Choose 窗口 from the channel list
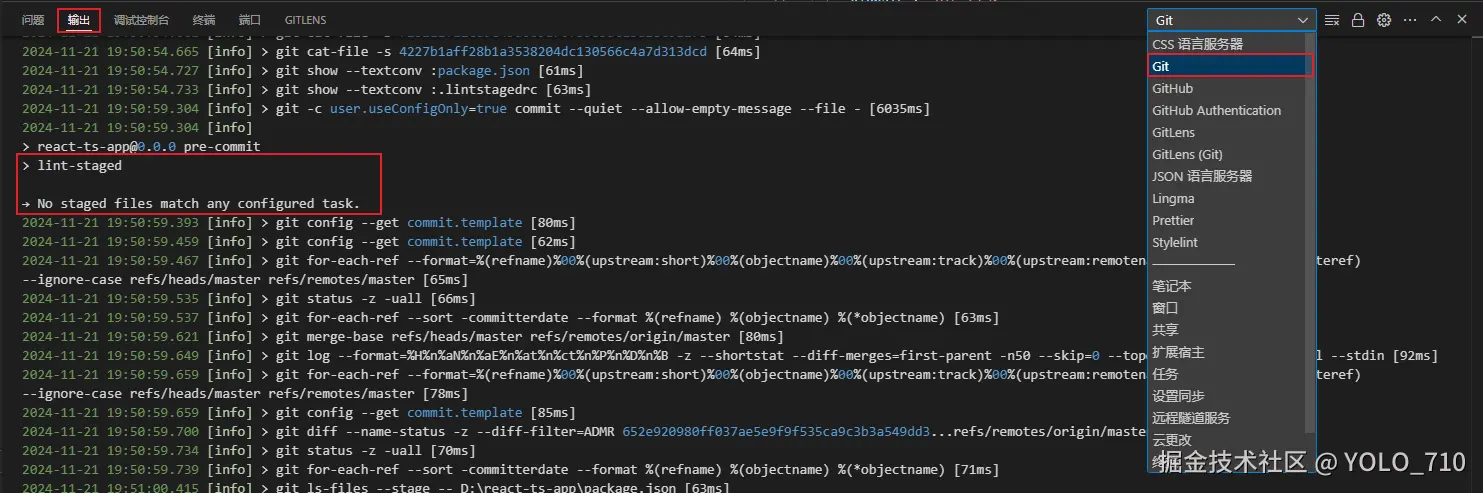This screenshot has width=1483, height=493. (1232, 308)
